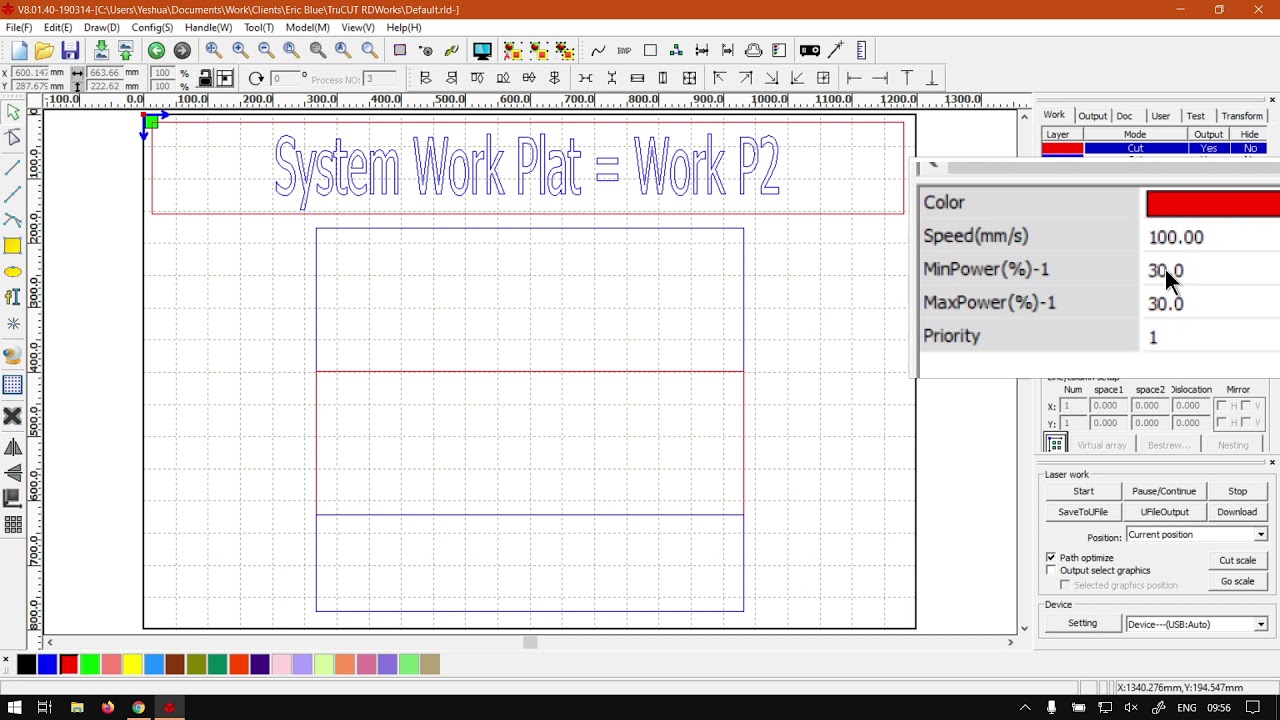Click the wand icon in the toolbar
Viewport: 1280px width, 720px height.
click(x=836, y=51)
